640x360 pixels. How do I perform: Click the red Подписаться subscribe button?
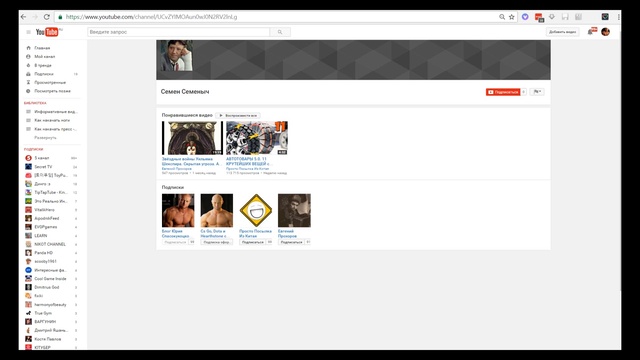pyautogui.click(x=503, y=92)
